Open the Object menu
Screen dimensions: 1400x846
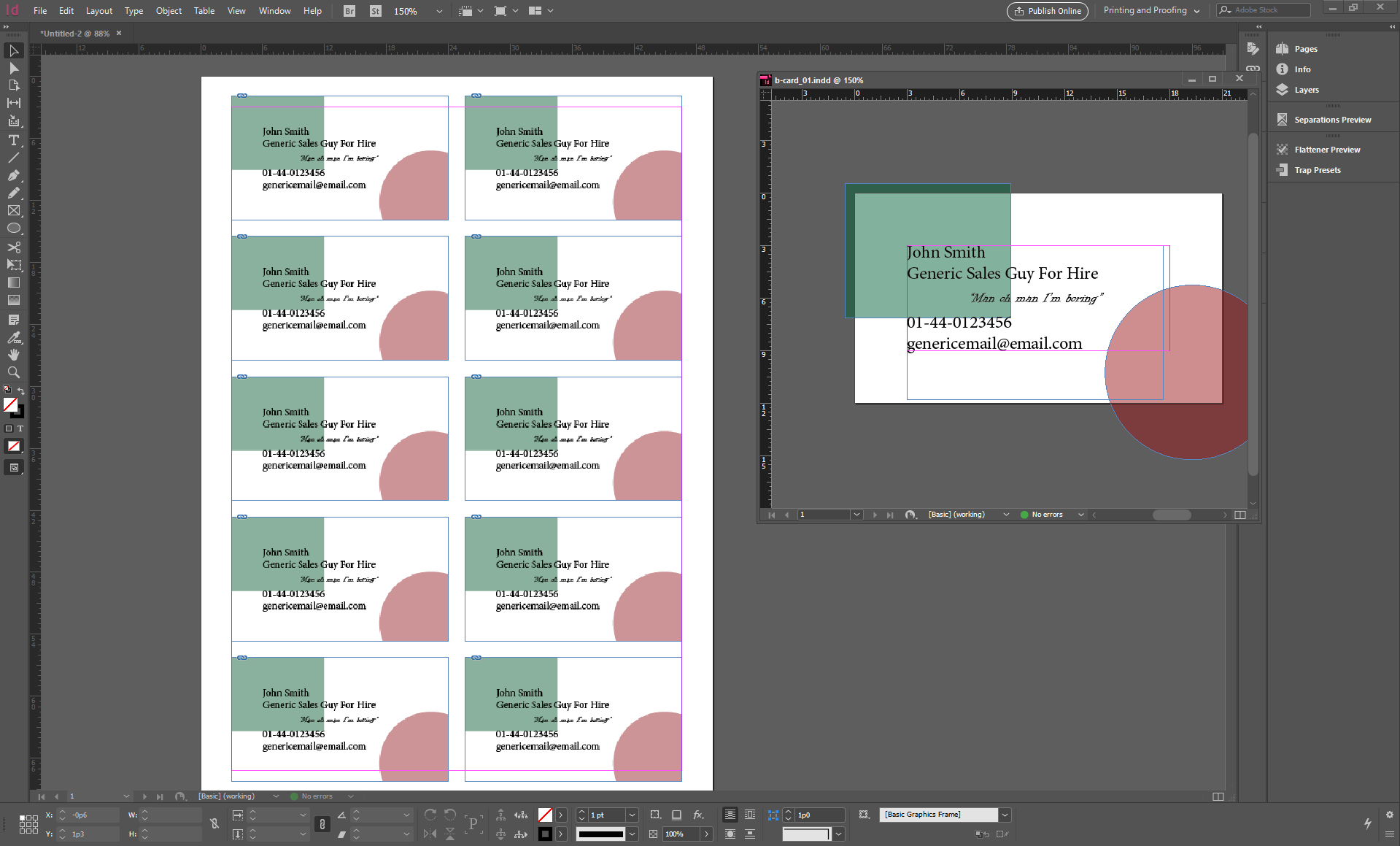coord(169,11)
